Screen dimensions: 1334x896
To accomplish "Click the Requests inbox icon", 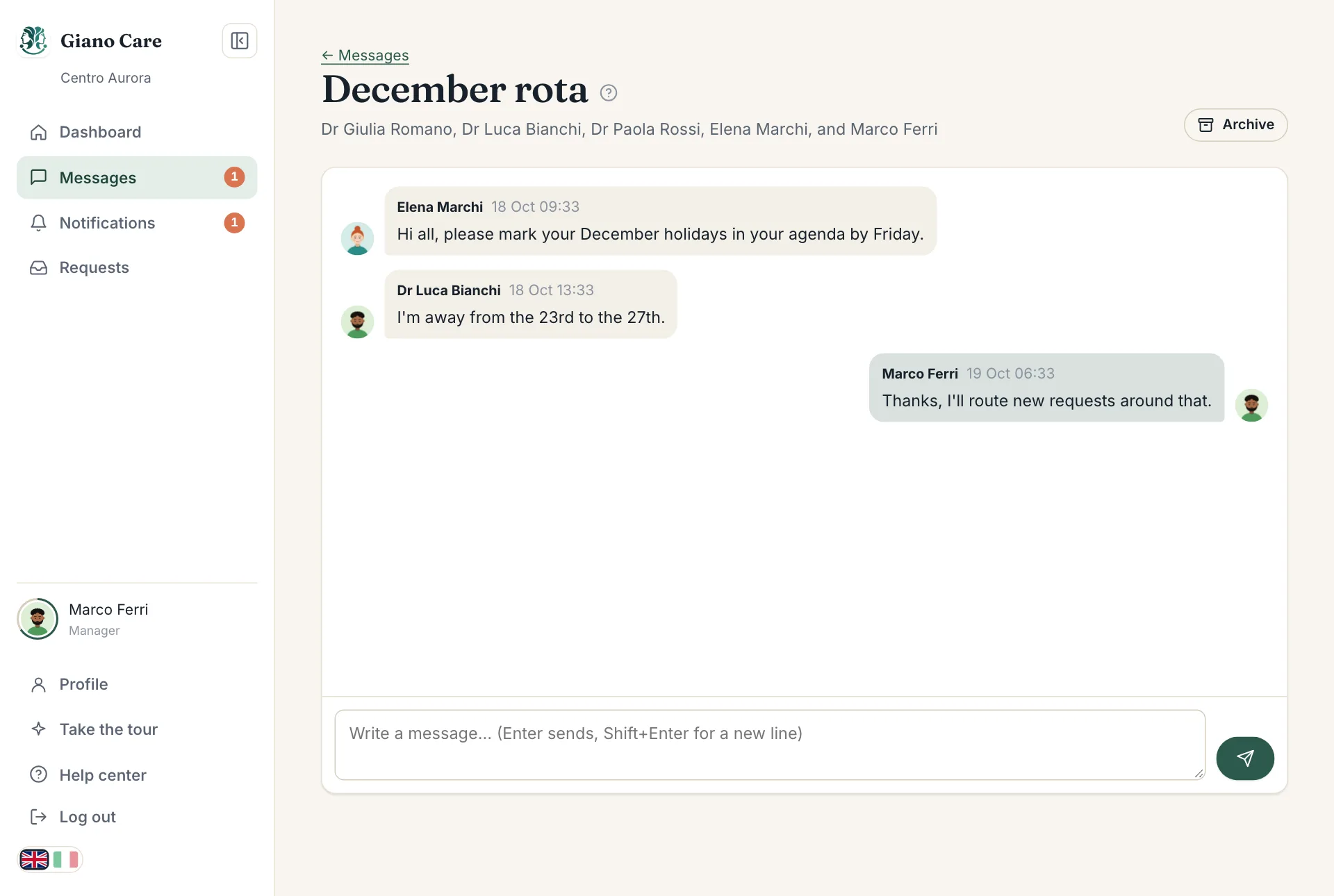I will pos(39,267).
